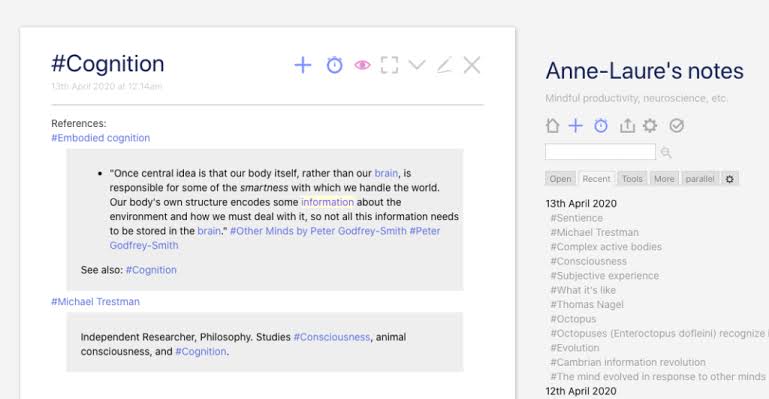
Task: Open the small gear tab in sidebar
Action: (x=730, y=179)
